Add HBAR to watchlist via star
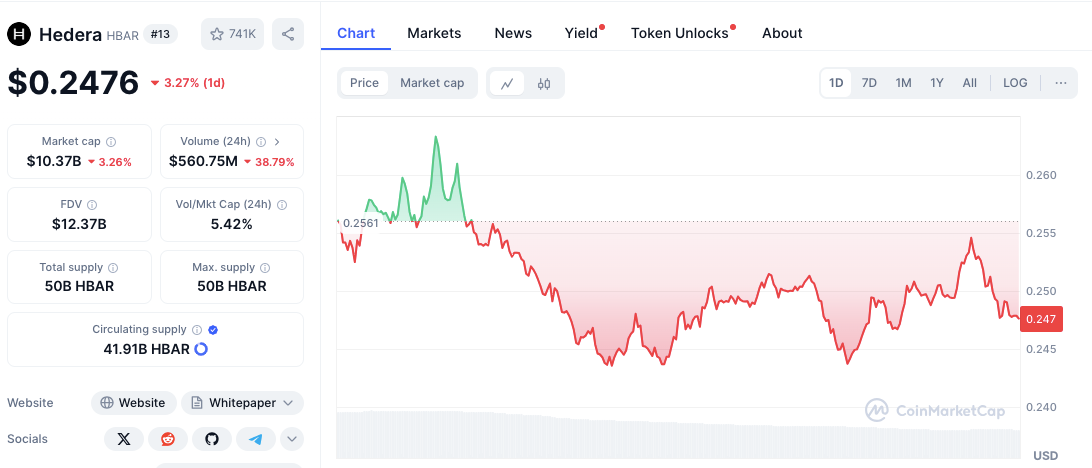 (x=232, y=34)
